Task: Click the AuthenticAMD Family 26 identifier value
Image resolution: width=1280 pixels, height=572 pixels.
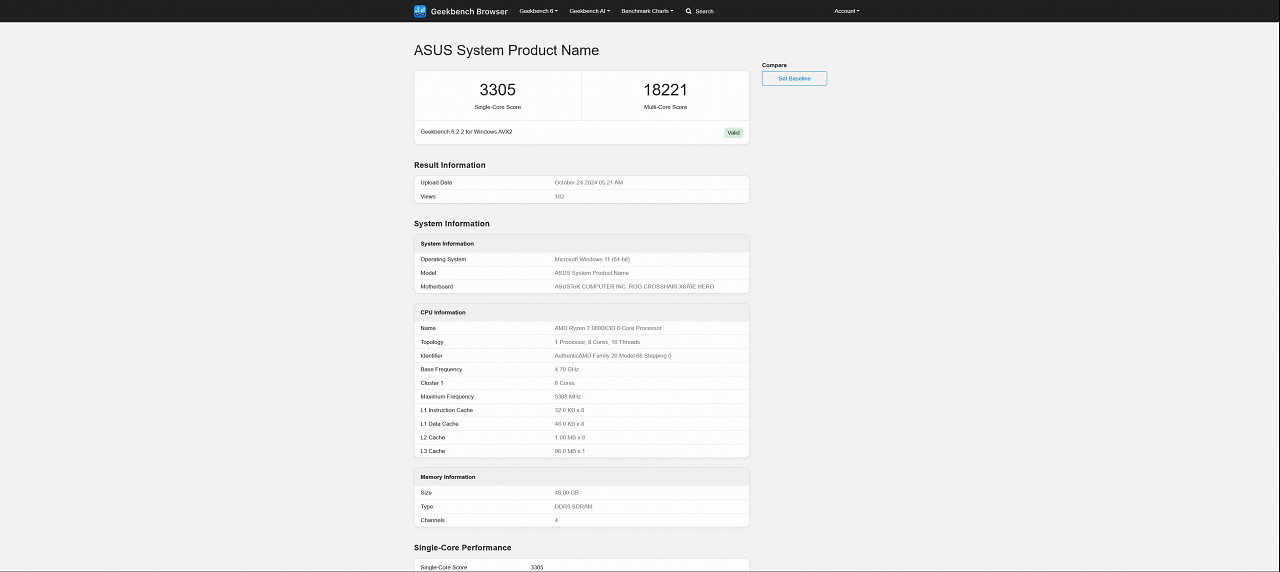Action: tap(613, 356)
